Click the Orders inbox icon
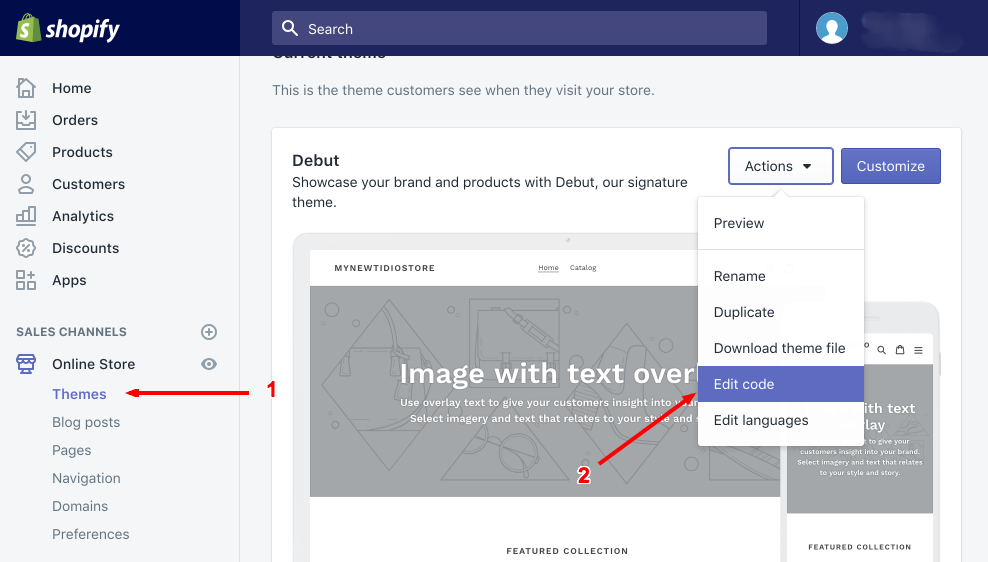 [26, 120]
